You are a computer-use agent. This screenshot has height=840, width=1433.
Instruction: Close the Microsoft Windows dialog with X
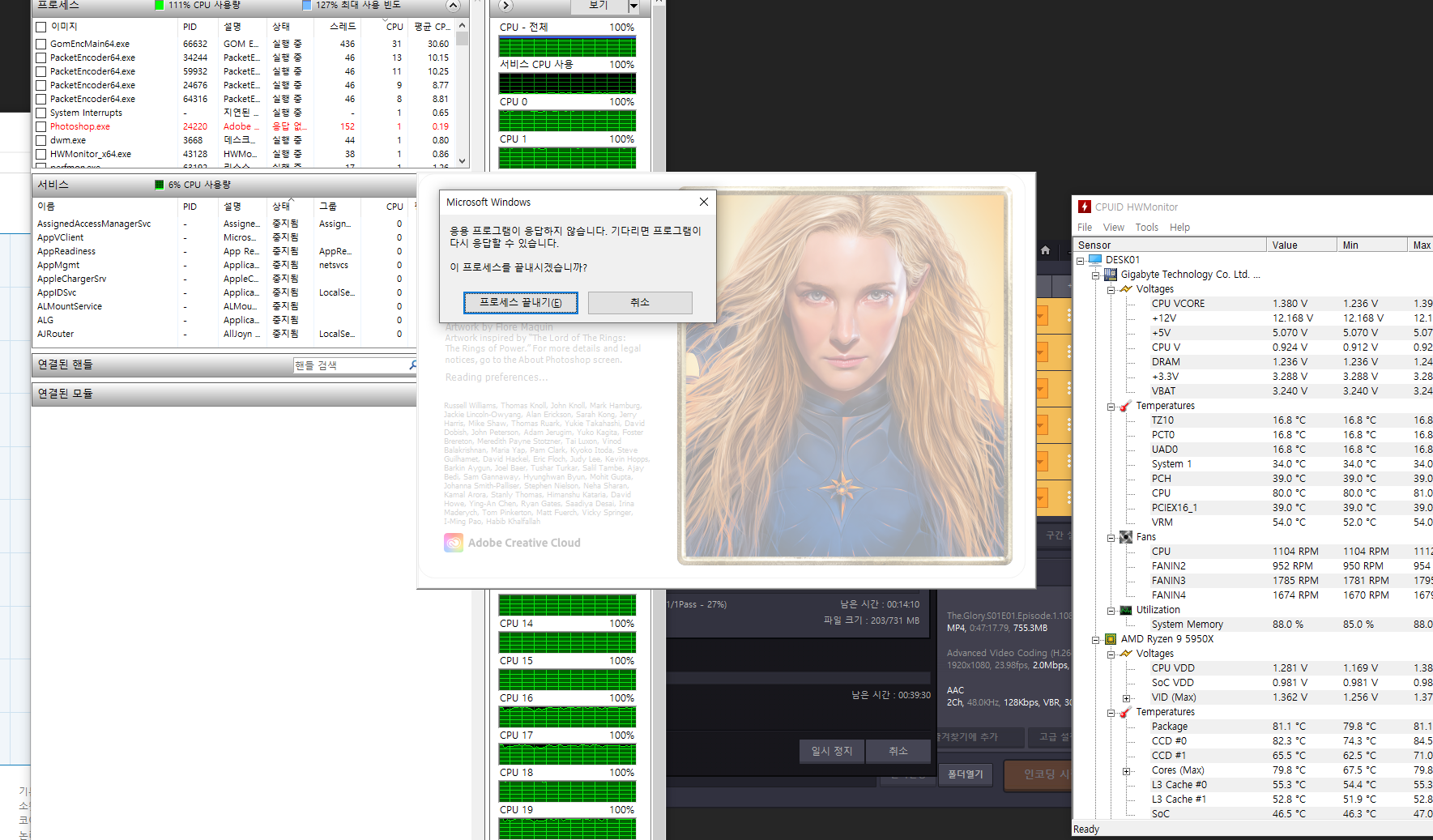tap(703, 202)
